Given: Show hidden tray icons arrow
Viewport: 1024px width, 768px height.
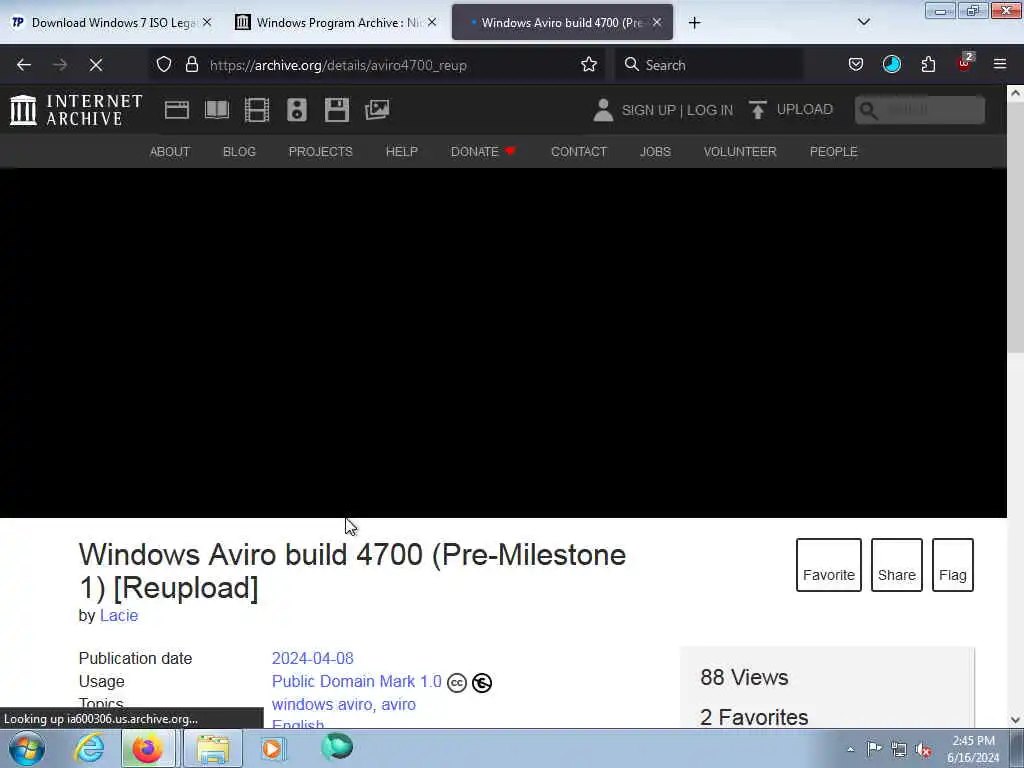Looking at the screenshot, I should [850, 750].
